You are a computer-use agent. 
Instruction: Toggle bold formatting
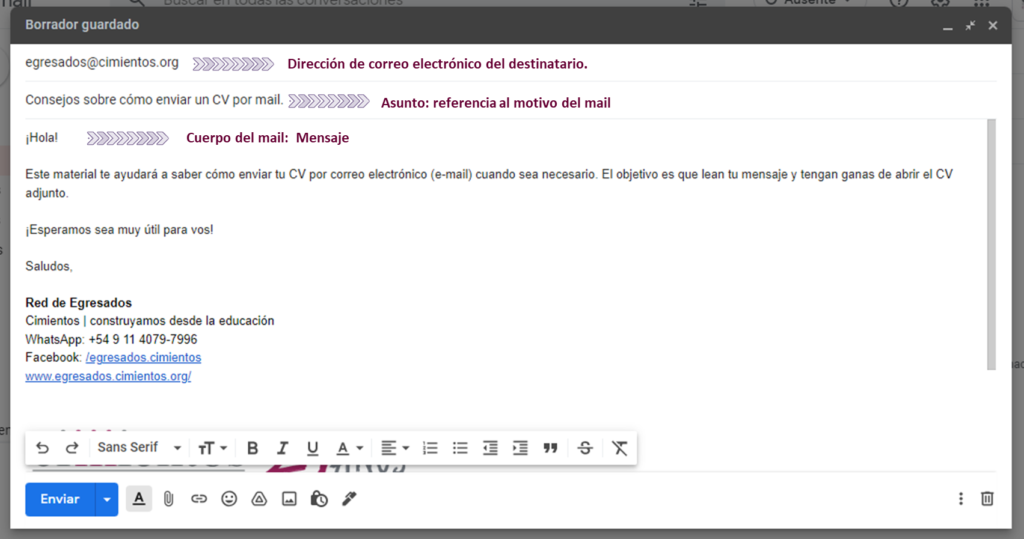252,448
